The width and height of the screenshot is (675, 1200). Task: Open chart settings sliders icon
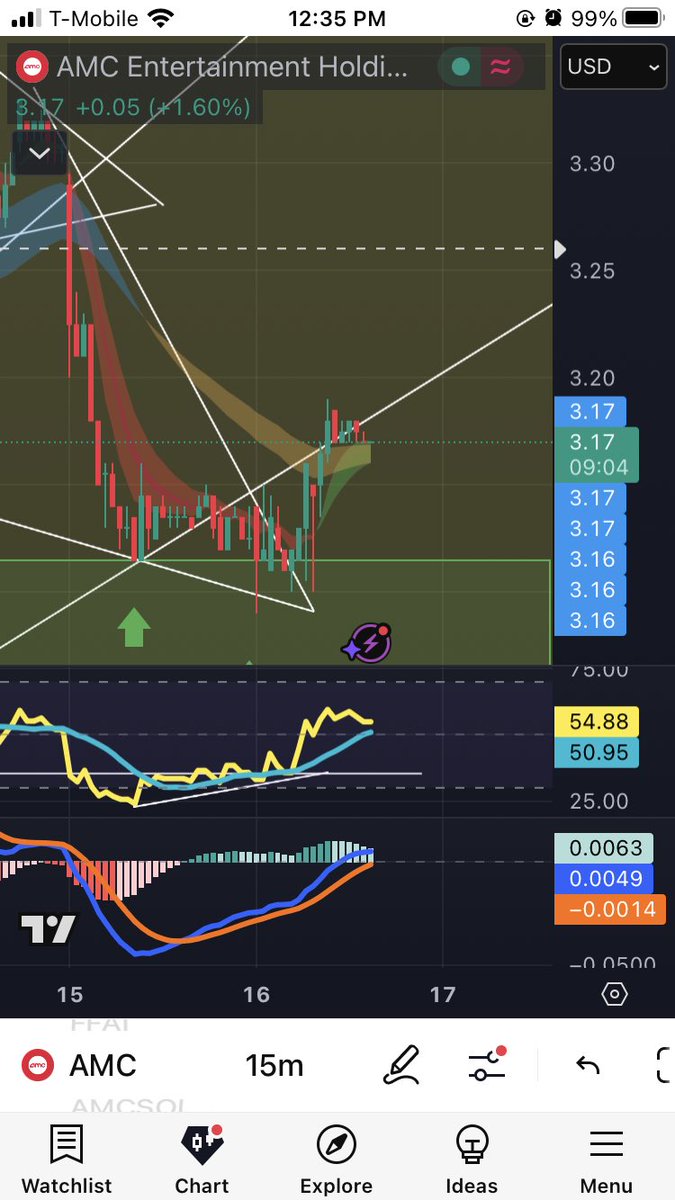coord(487,1065)
